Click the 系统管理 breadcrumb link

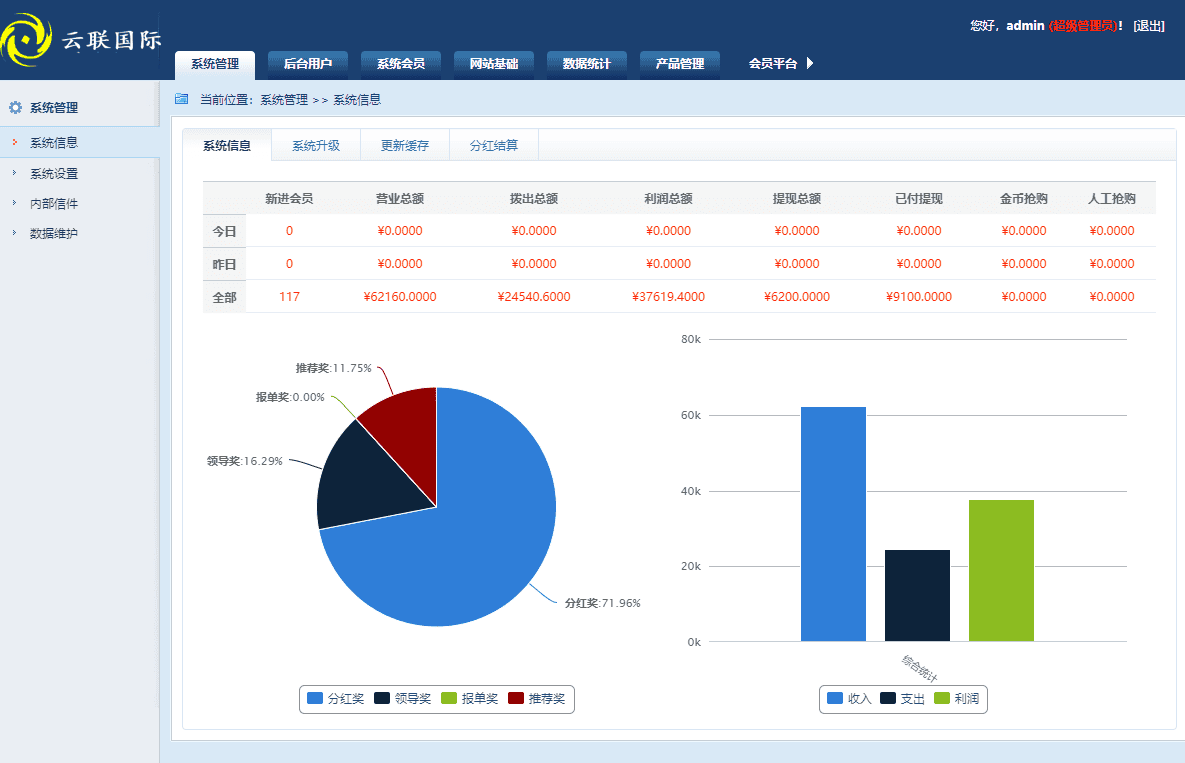283,99
